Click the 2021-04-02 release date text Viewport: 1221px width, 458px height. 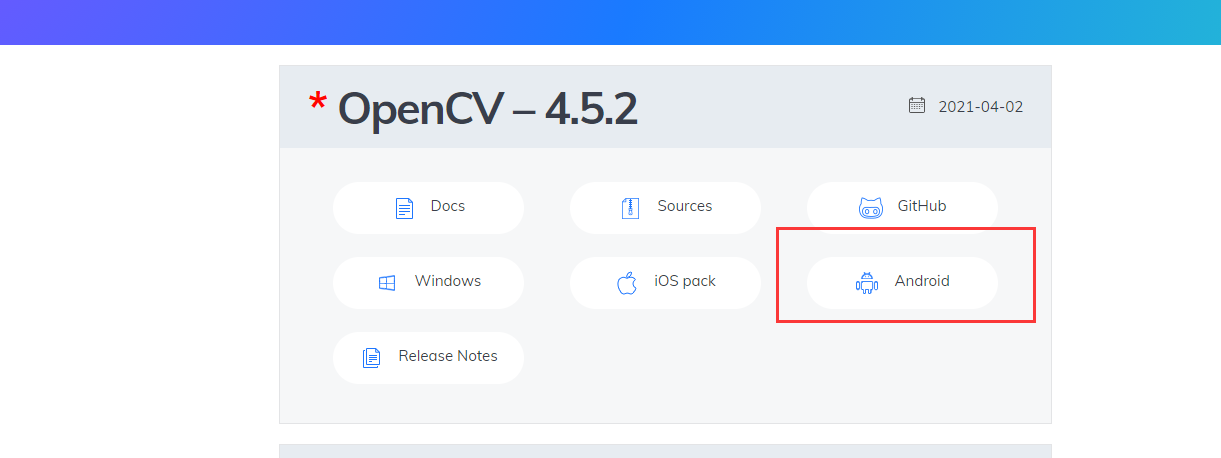click(981, 107)
